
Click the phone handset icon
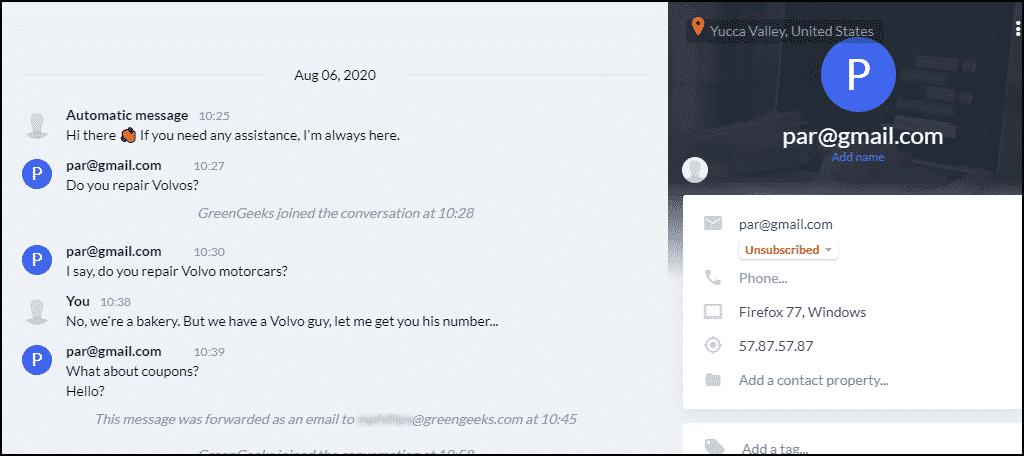tap(712, 278)
